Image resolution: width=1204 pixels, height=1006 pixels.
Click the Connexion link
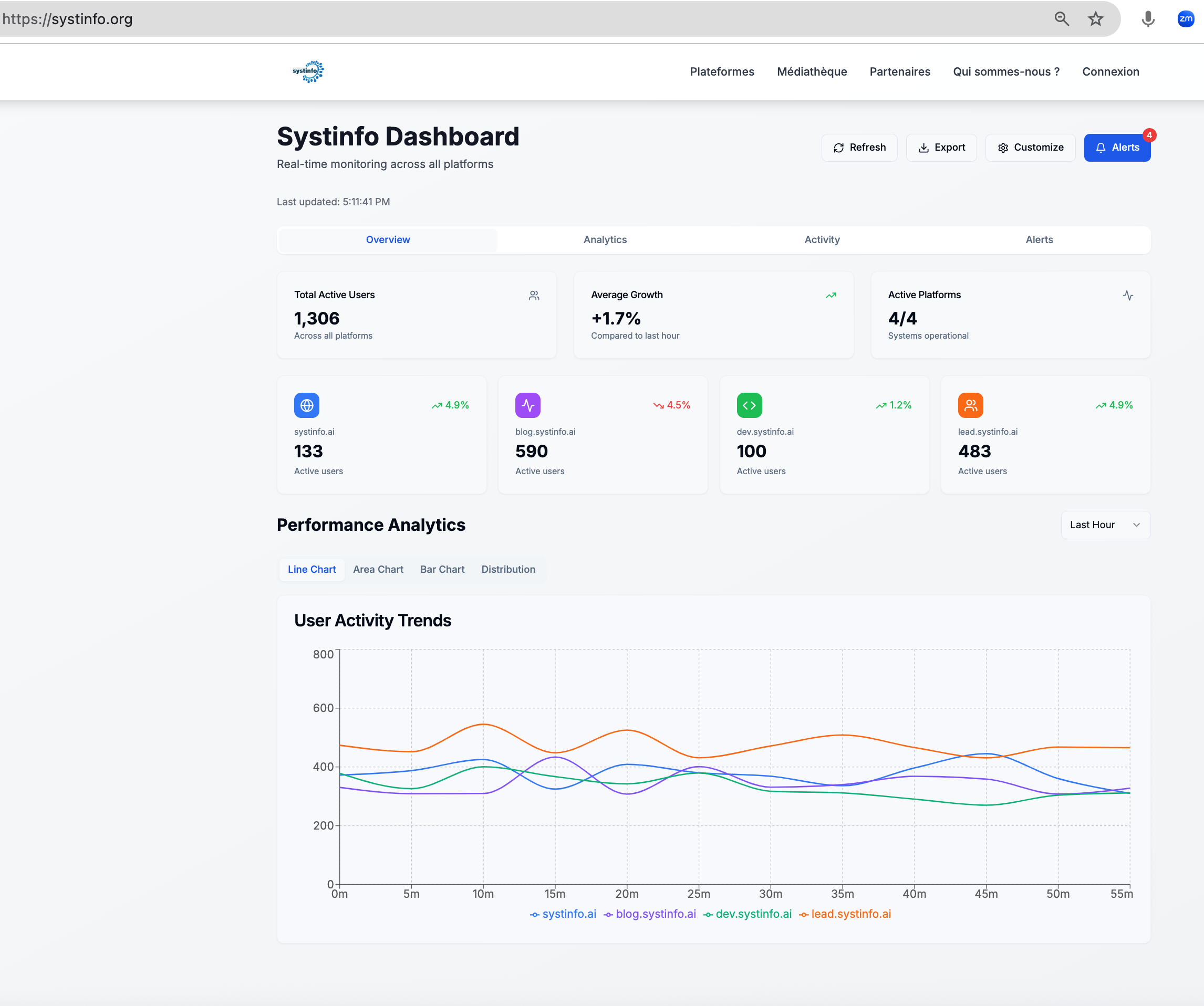pyautogui.click(x=1110, y=71)
